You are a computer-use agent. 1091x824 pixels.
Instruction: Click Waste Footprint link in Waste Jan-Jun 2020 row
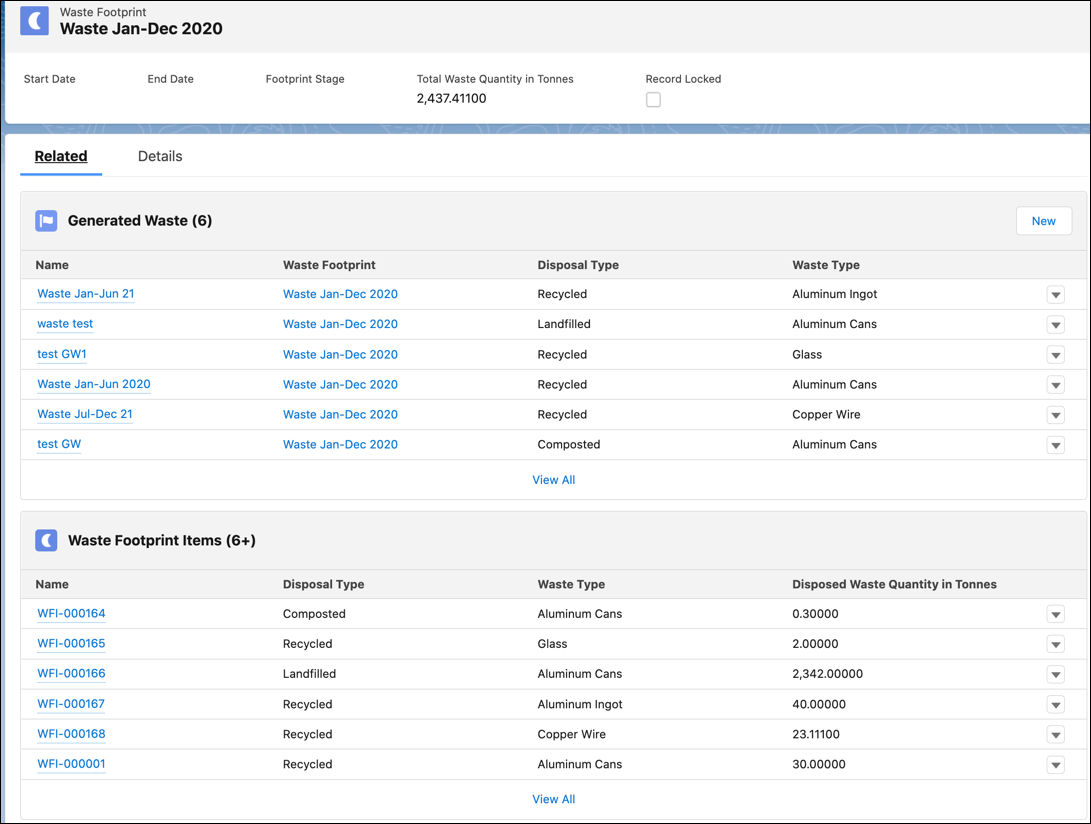[x=340, y=384]
